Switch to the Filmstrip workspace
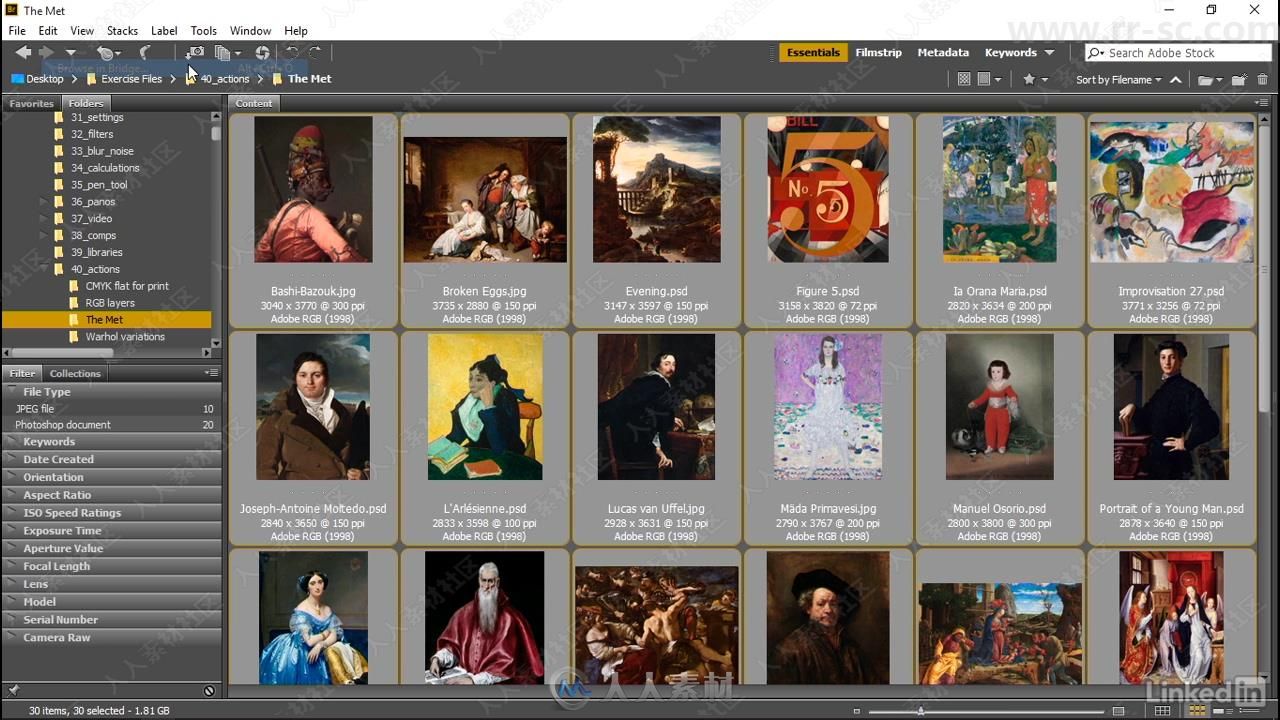This screenshot has height=720, width=1280. pos(878,52)
